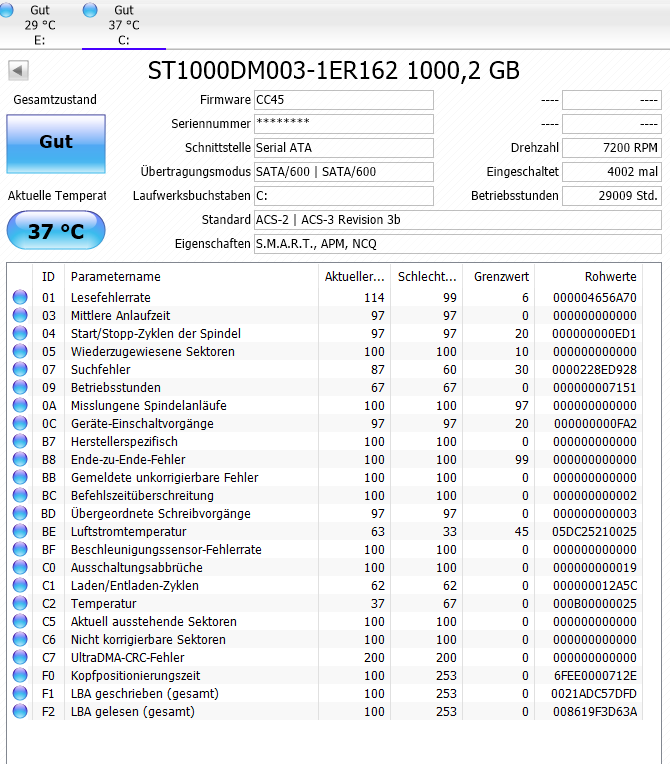Click status icon for Suchfehler row
670x764 pixels.
[x=20, y=369]
